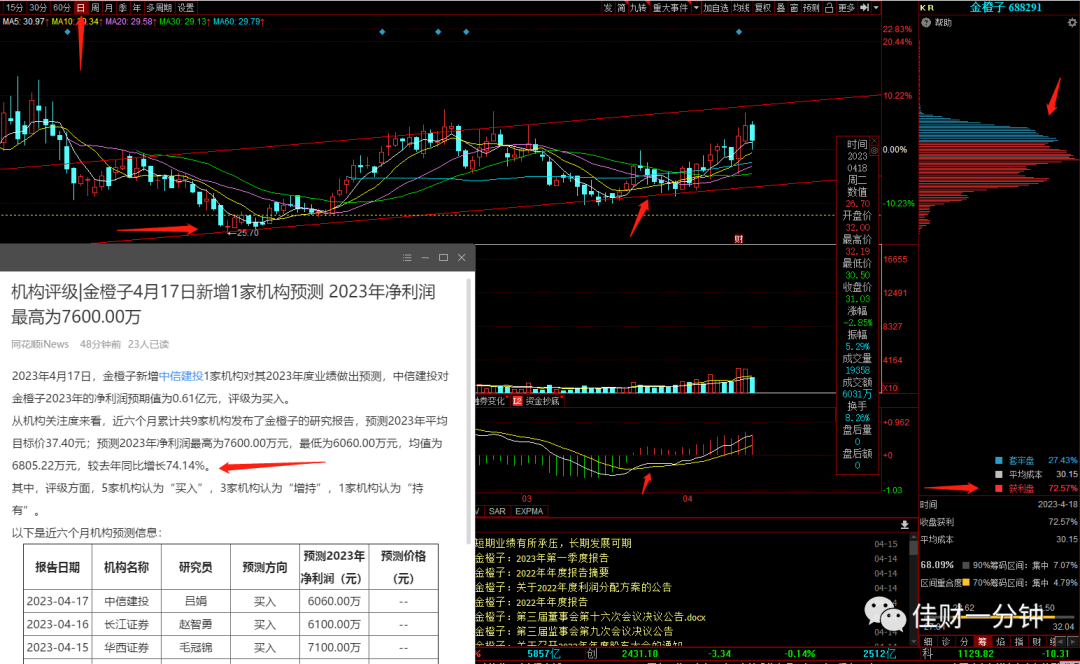The height and width of the screenshot is (664, 1080).
Task: Click the 帮助 help question-mark icon
Action: [x=926, y=23]
